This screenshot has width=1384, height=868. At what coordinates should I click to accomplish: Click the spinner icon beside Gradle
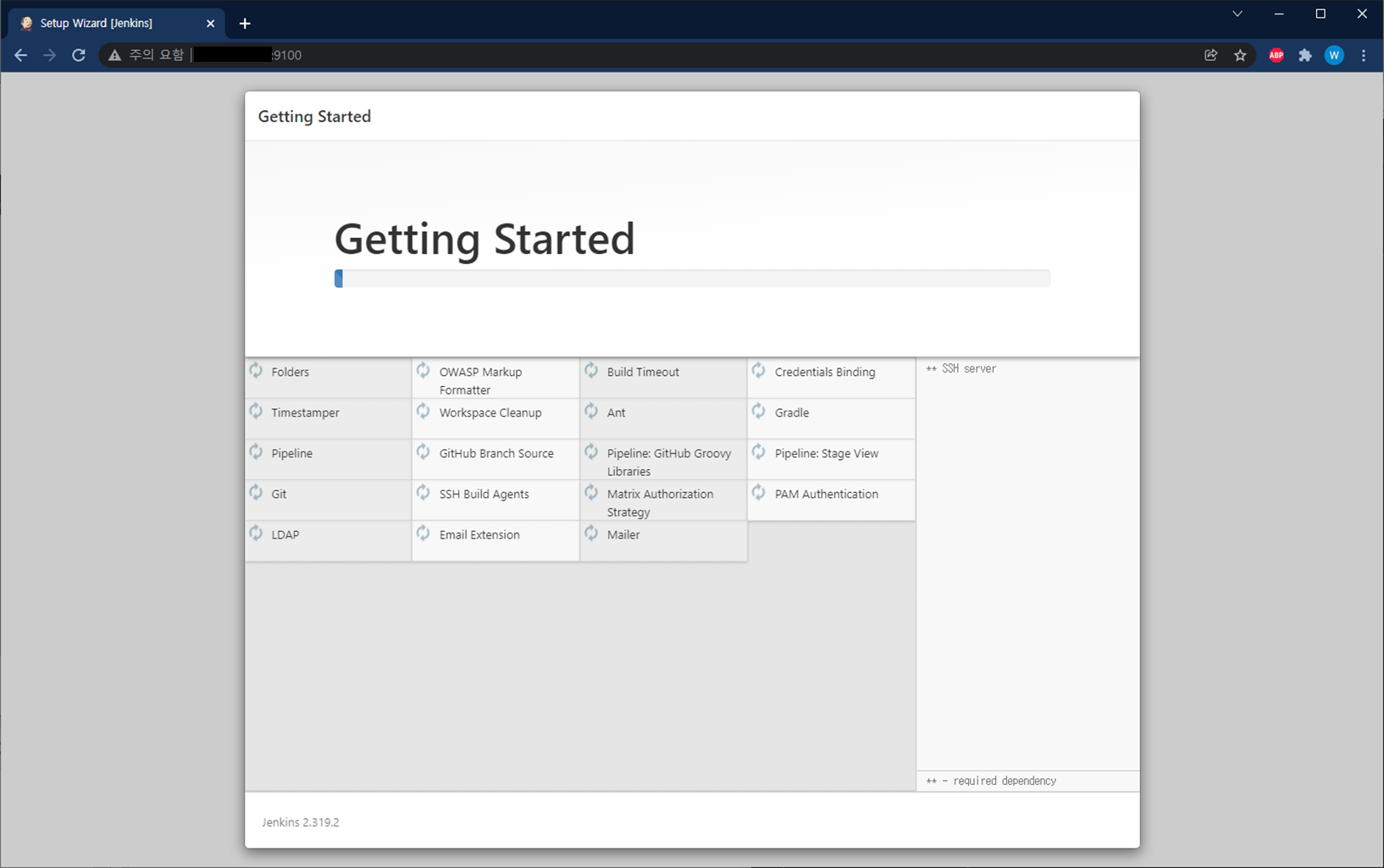759,411
